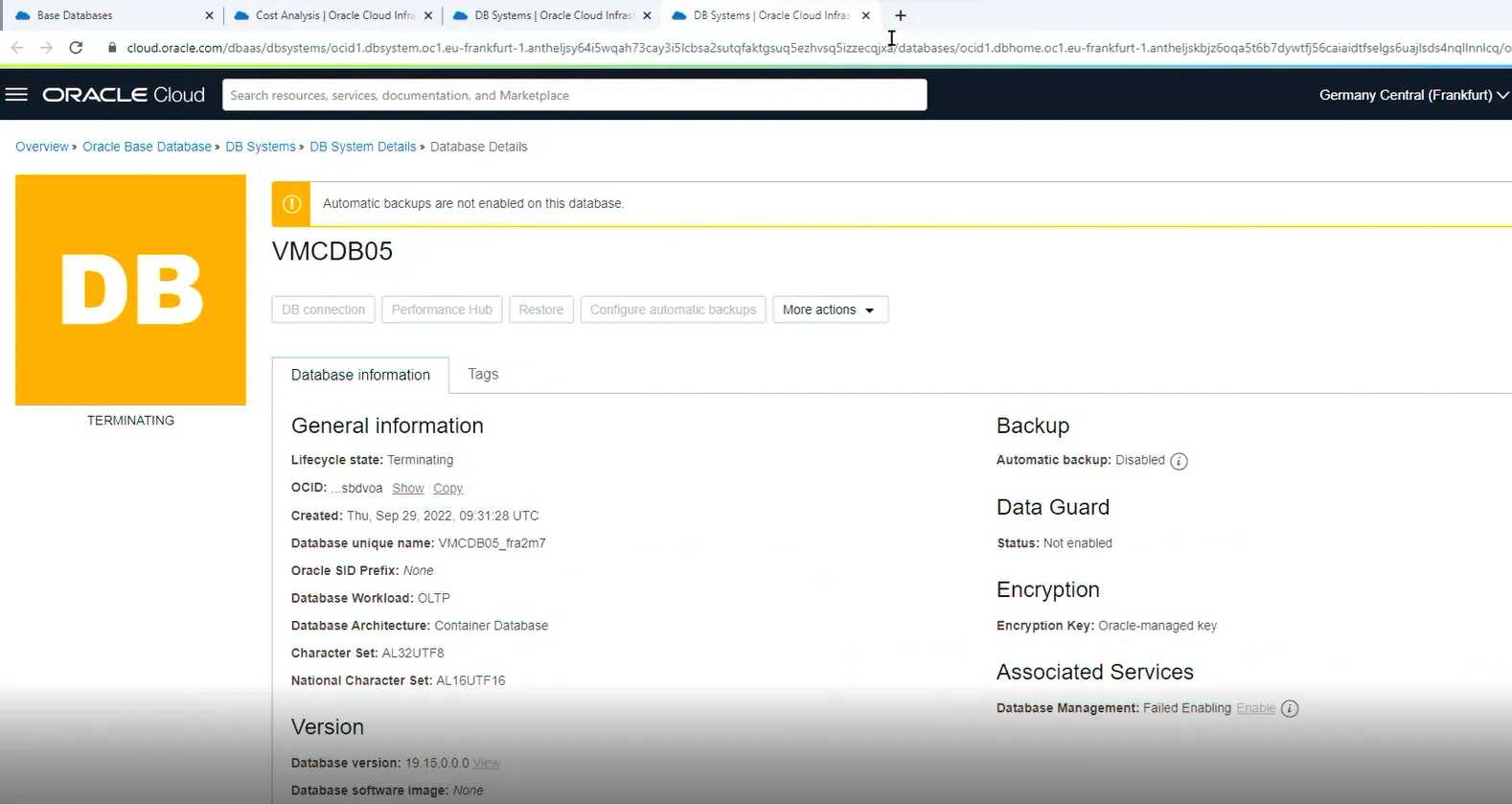This screenshot has width=1512, height=804.
Task: Click the automatic backups warning message
Action: click(x=473, y=203)
